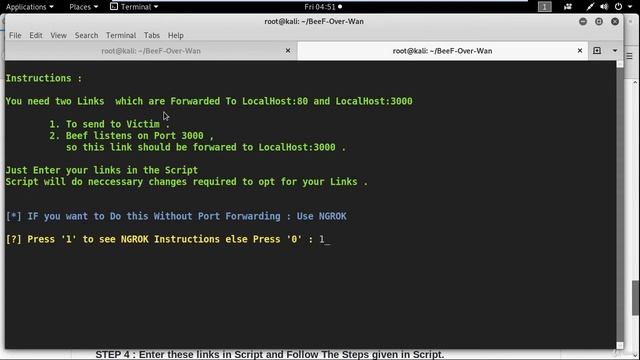Click line 'Just Enter your links in the Script'

tap(102, 170)
